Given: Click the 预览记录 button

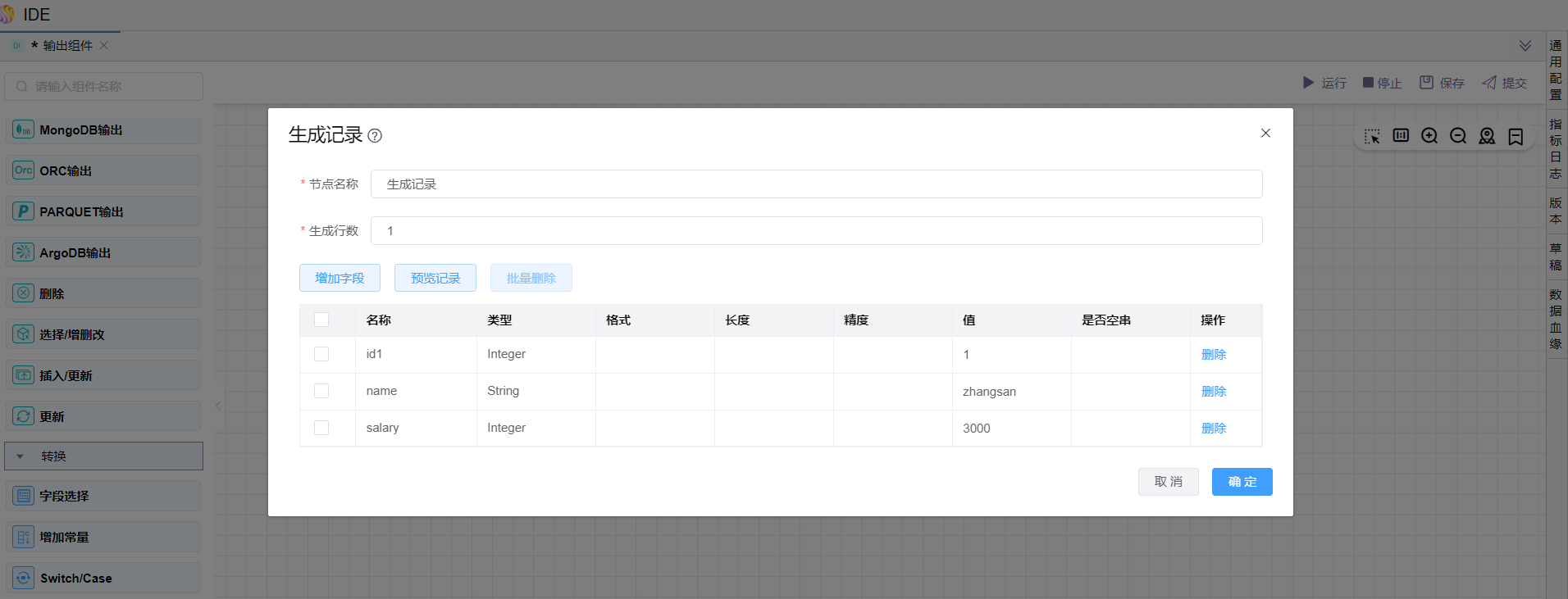Looking at the screenshot, I should click(x=435, y=278).
